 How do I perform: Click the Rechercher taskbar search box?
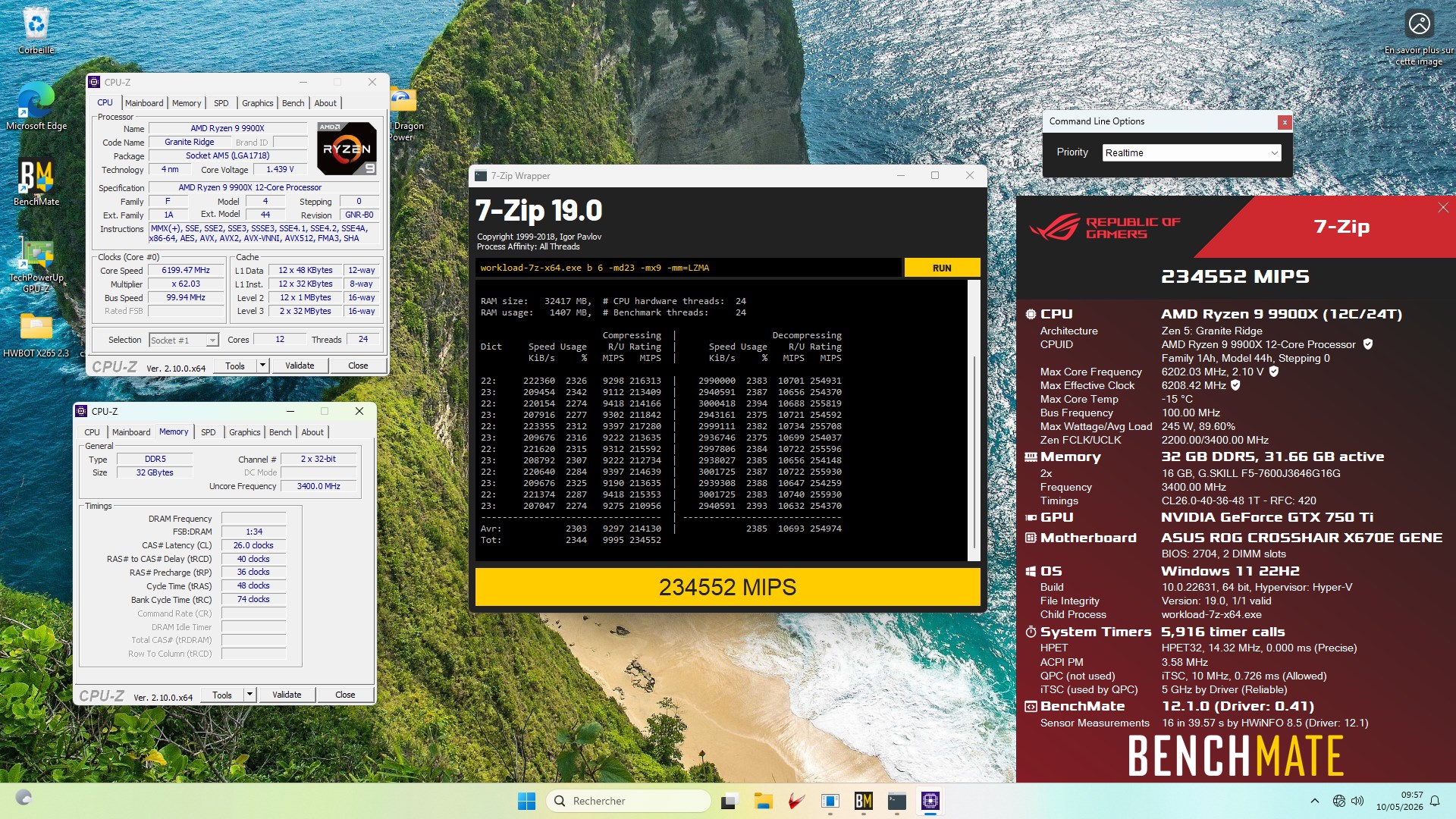click(629, 801)
